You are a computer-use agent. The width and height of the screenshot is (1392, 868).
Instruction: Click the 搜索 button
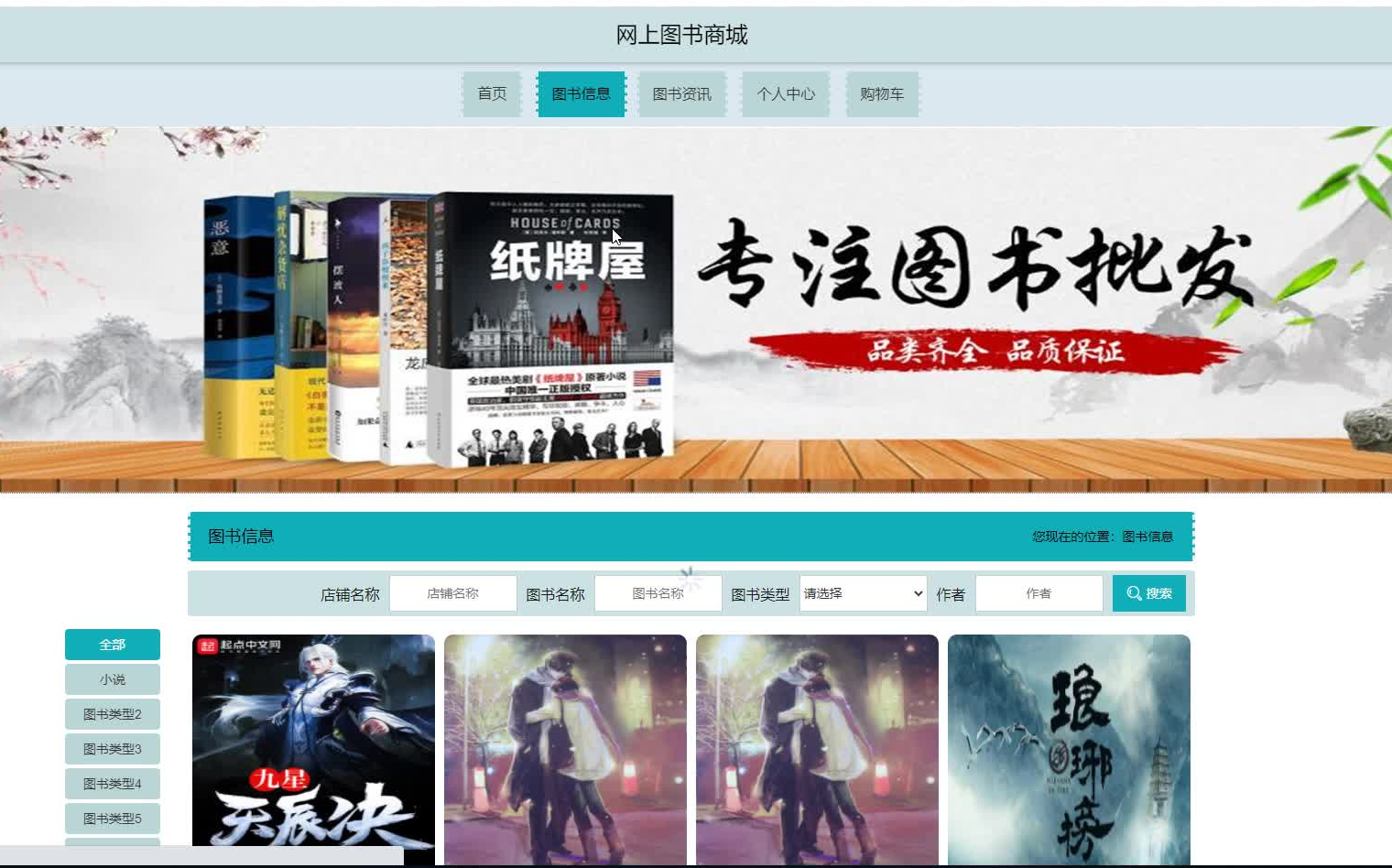[1149, 593]
